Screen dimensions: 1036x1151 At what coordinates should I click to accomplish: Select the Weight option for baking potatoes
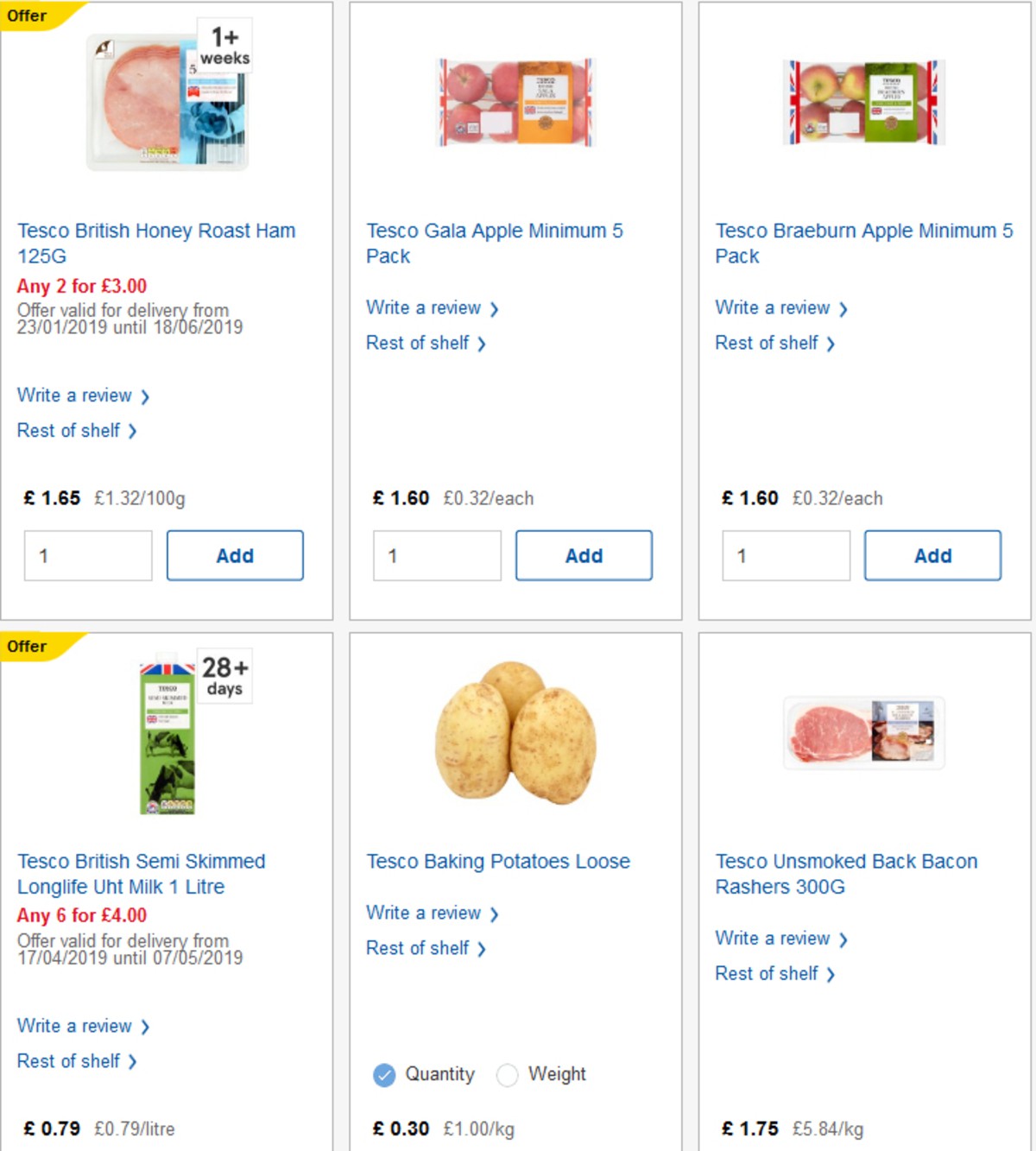tap(509, 1075)
